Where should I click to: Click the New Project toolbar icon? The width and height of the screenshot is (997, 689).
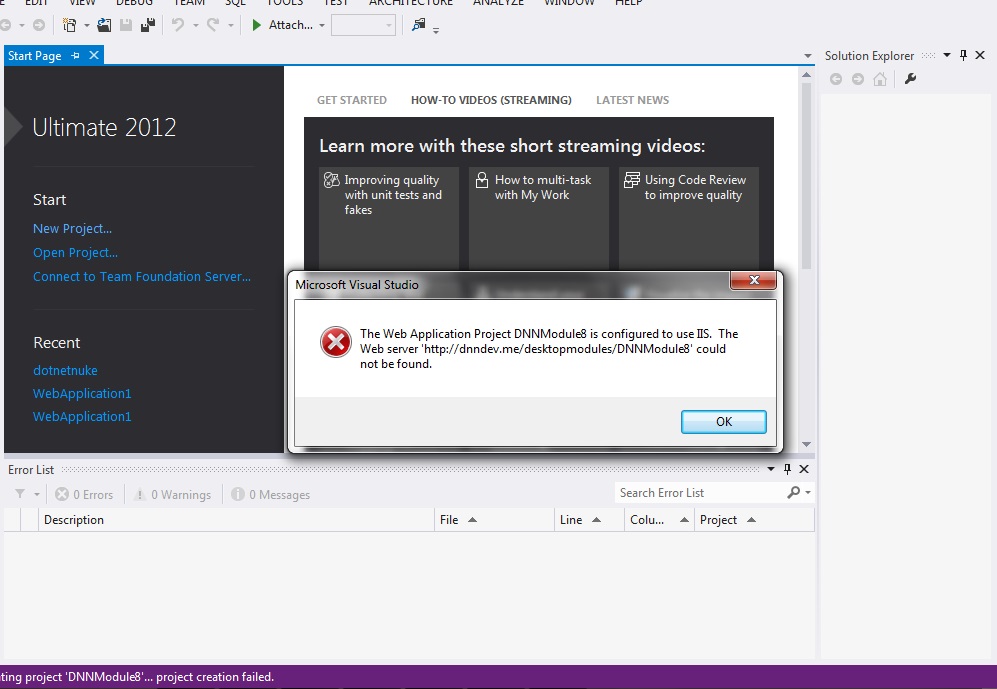tap(69, 25)
